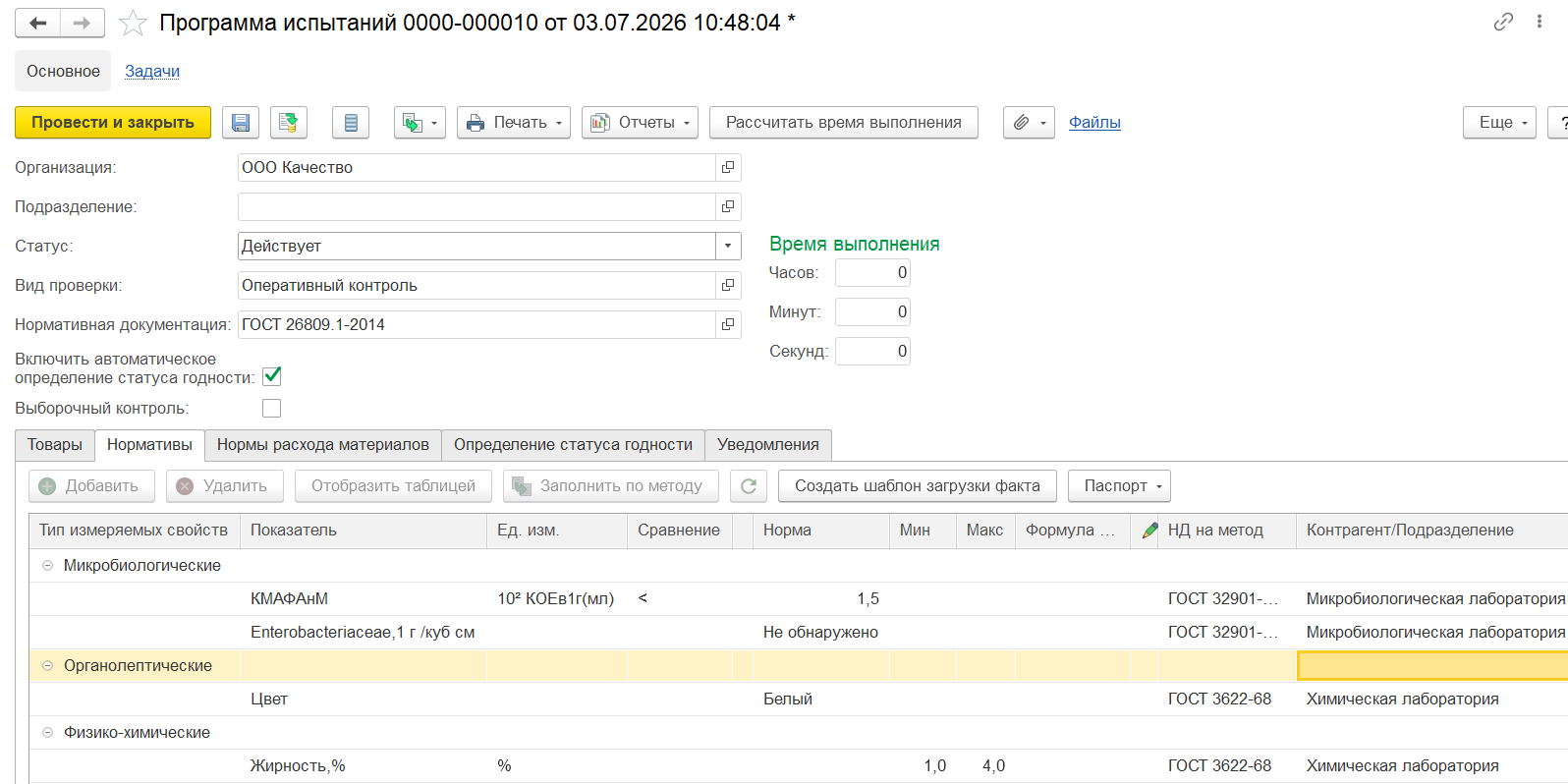Focus the Минут input field
This screenshot has height=784, width=1568.
[x=872, y=312]
